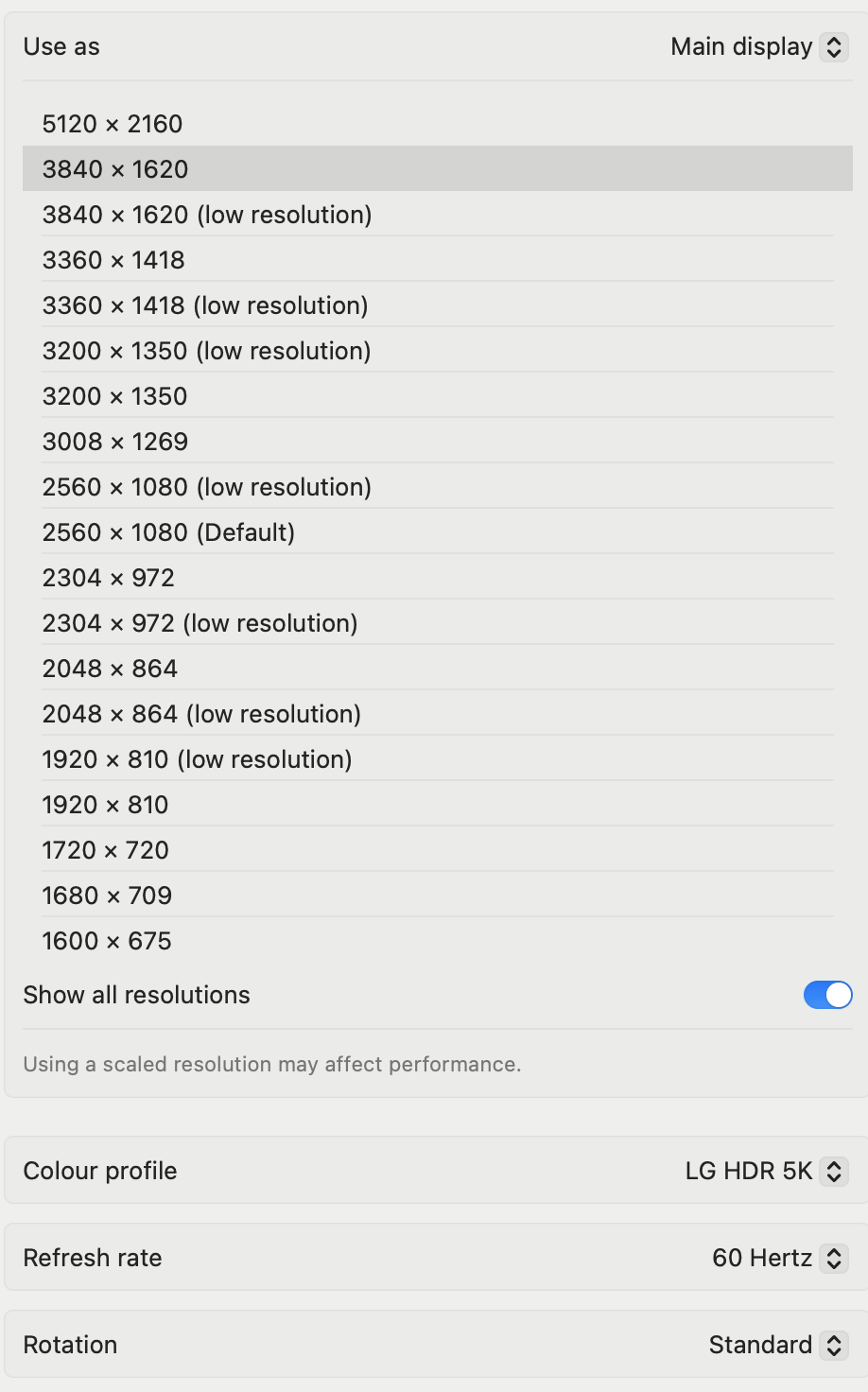Pick the 1600 × 675 resolution
This screenshot has height=1392, width=868.
(x=107, y=941)
